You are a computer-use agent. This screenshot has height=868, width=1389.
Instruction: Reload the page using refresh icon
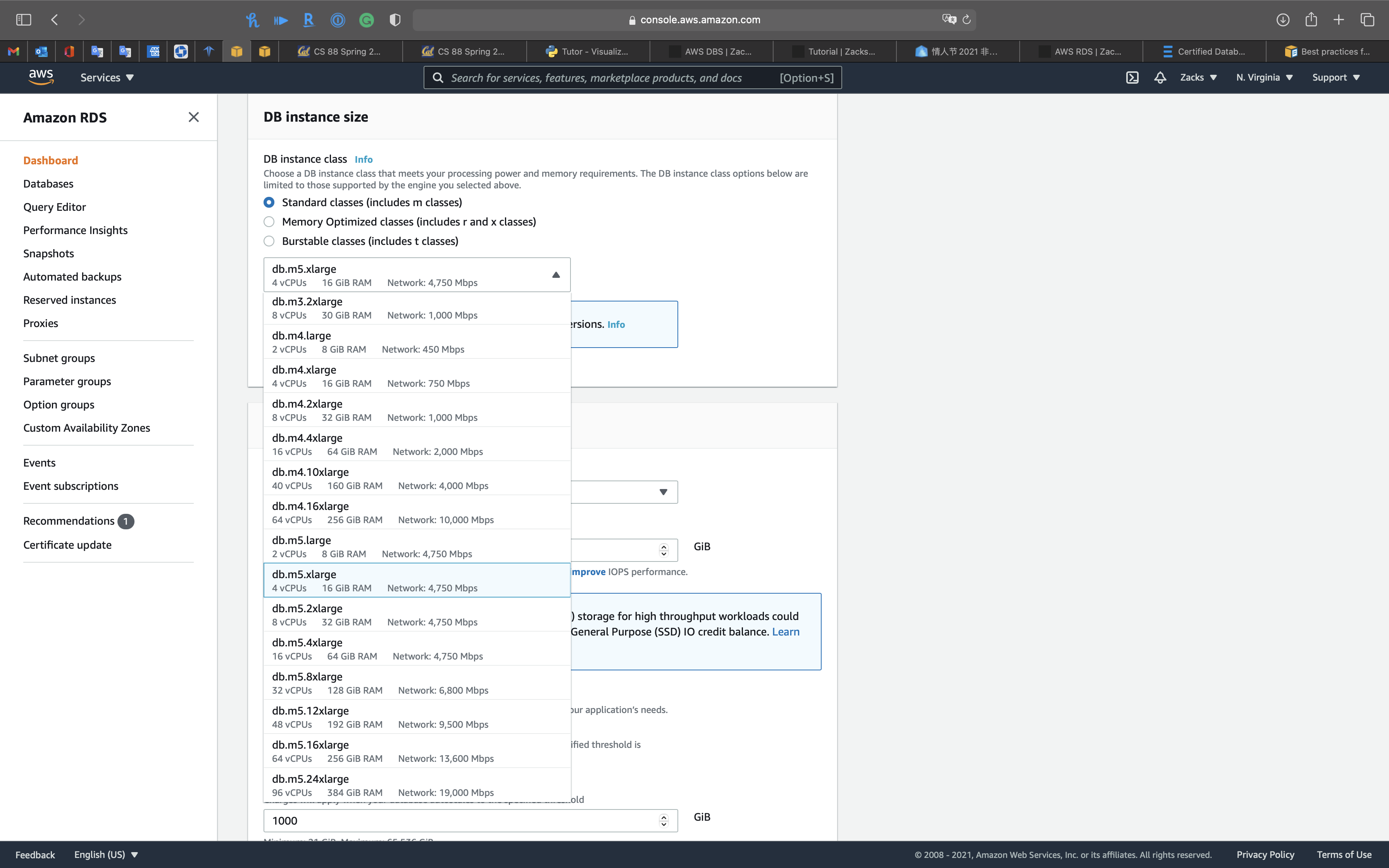tap(967, 19)
